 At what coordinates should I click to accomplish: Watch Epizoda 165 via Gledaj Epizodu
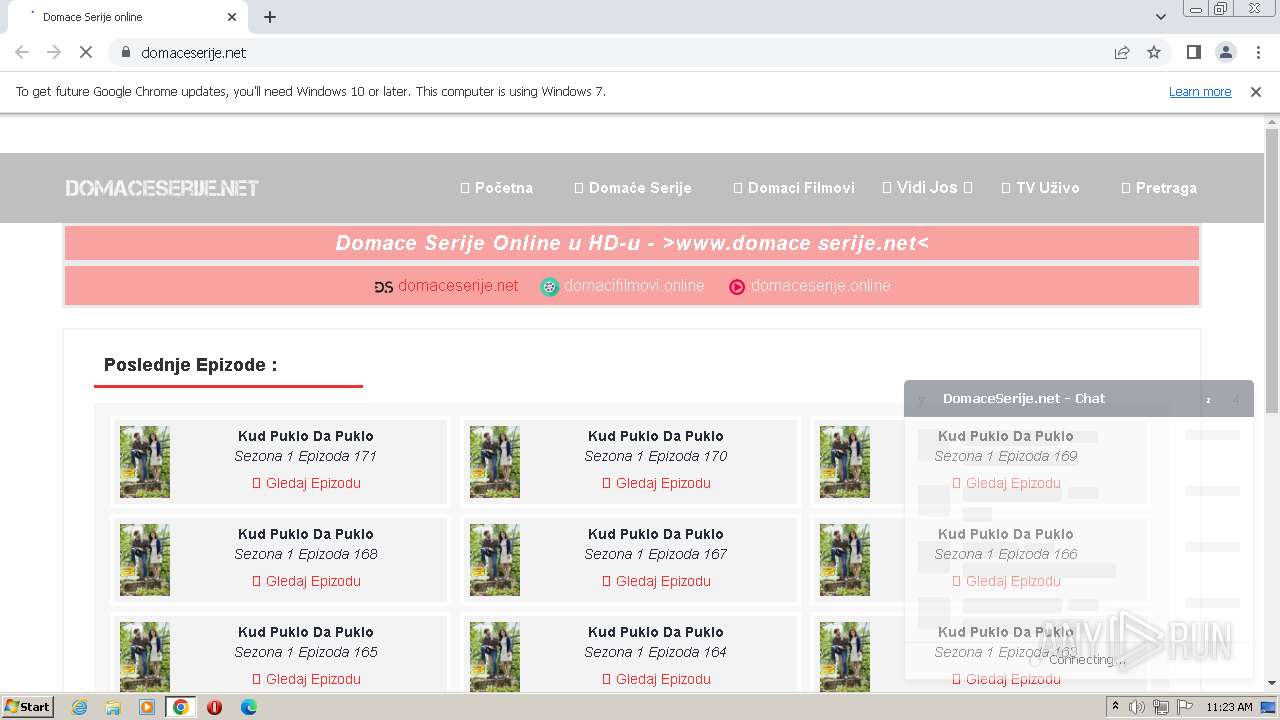306,679
